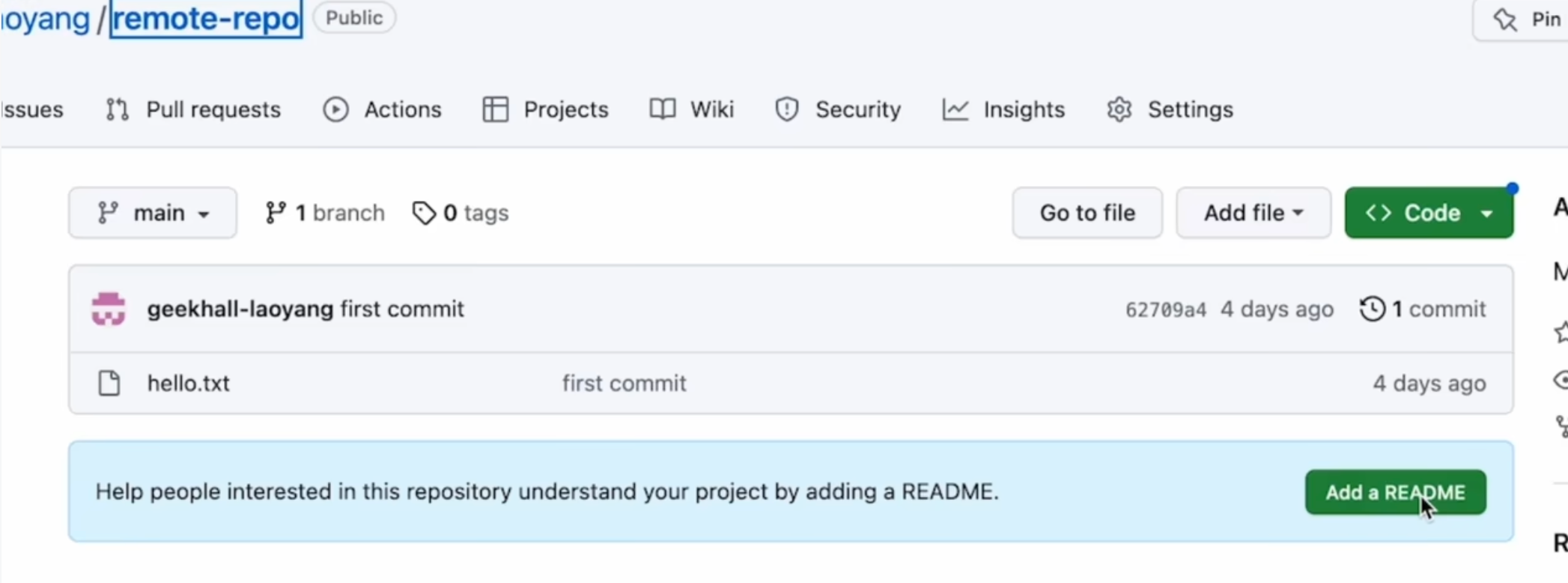Click the code brackets icon on Code button
Screen dimensions: 1568x583
(1378, 213)
